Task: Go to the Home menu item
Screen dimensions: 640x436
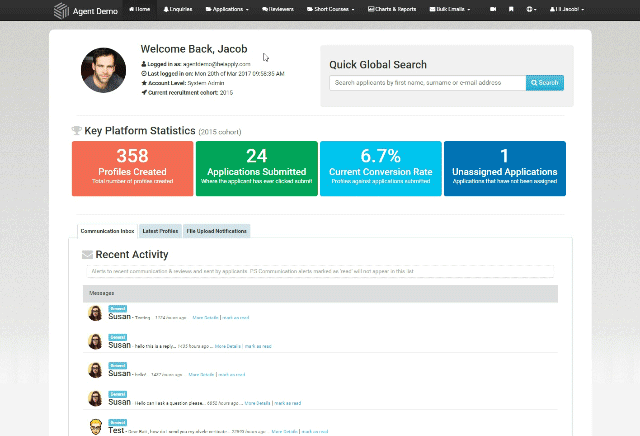Action: 140,9
